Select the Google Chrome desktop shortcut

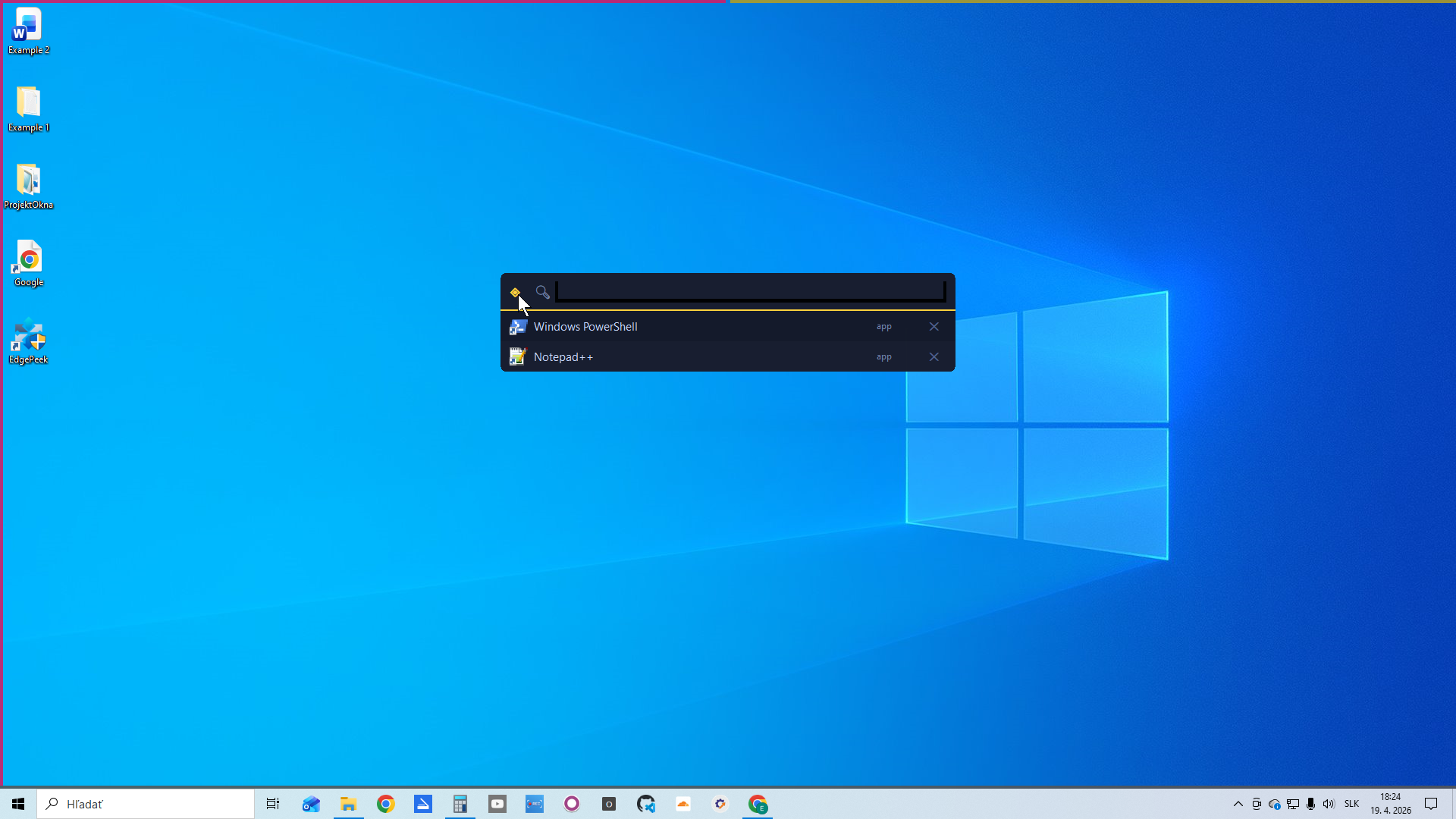pos(29,264)
